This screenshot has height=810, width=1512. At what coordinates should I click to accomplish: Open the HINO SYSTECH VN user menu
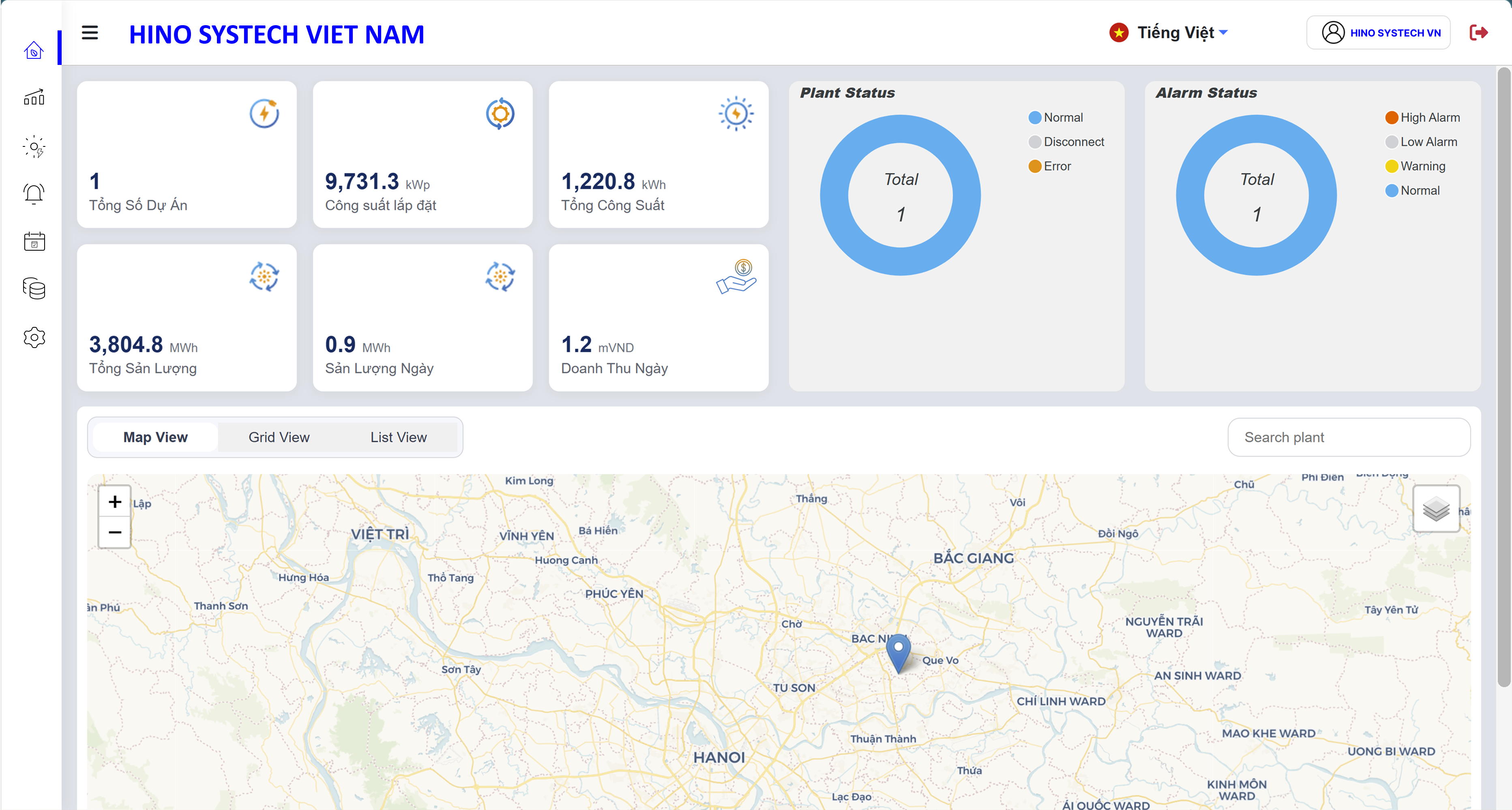pyautogui.click(x=1378, y=33)
